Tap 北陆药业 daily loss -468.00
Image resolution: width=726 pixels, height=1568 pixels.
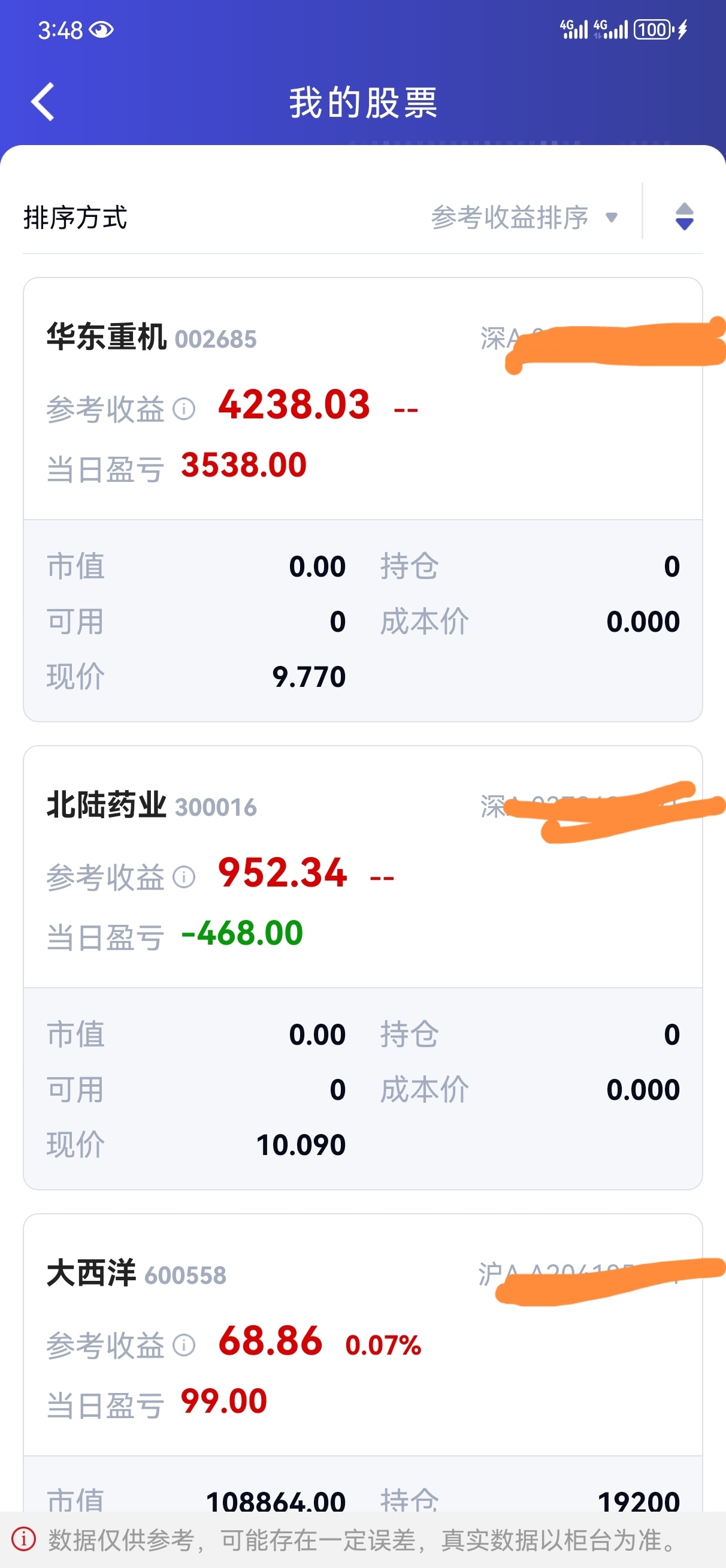point(242,933)
